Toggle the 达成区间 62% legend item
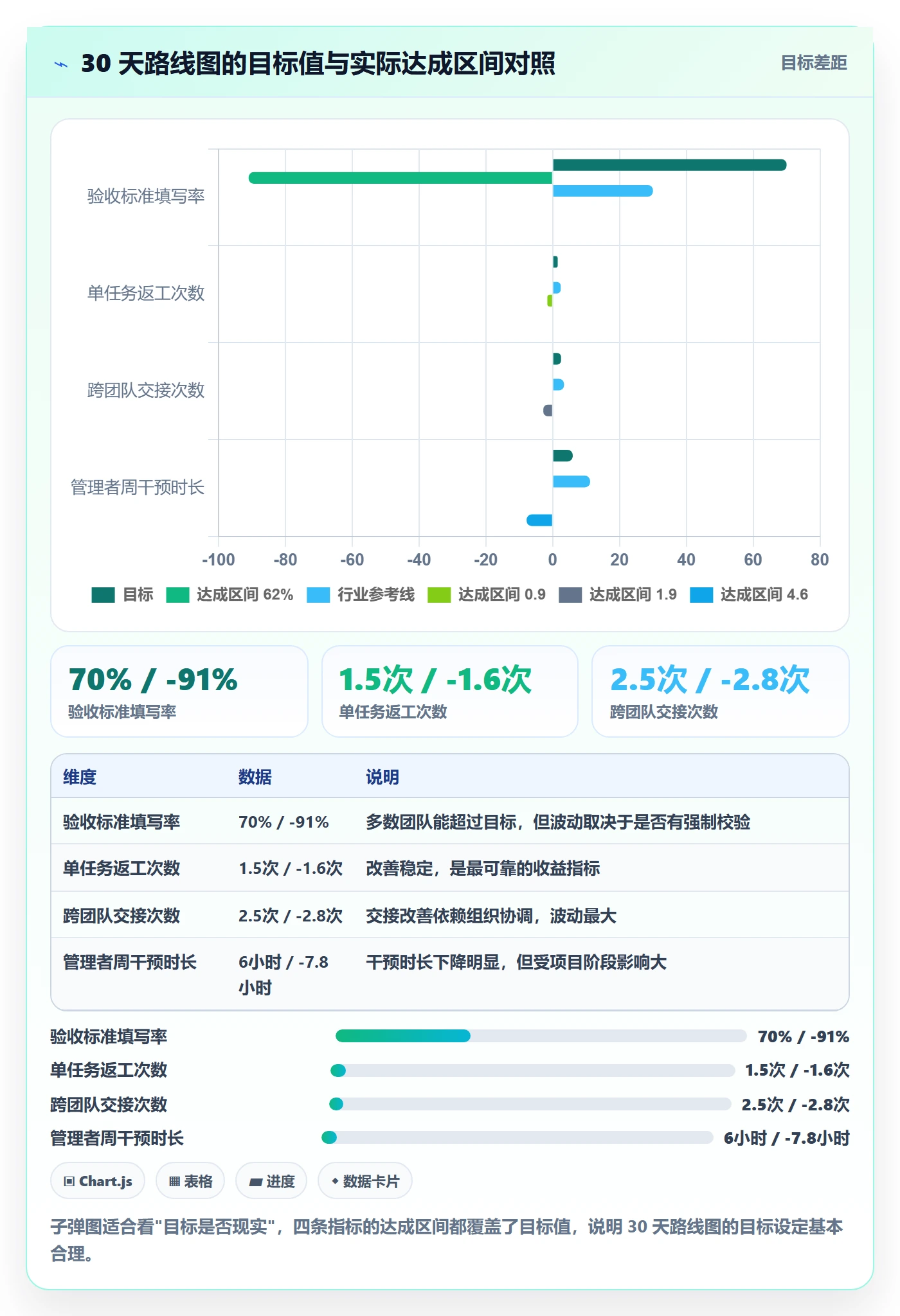This screenshot has height=1316, width=900. click(x=230, y=595)
